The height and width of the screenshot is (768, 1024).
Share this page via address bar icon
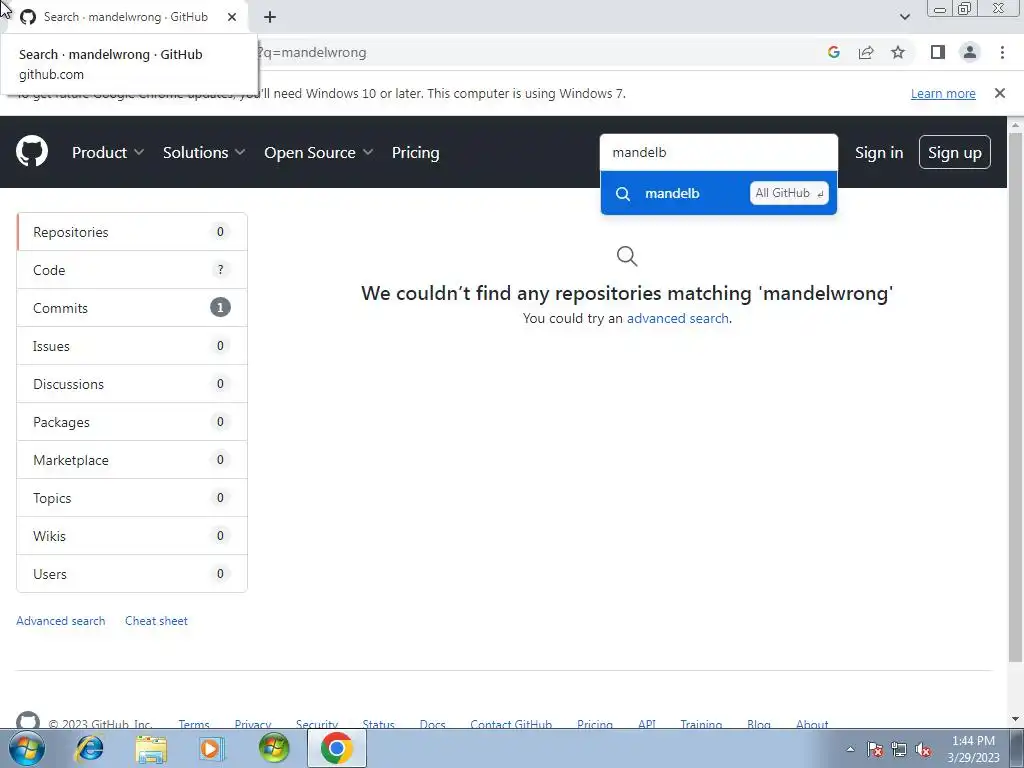coord(866,52)
